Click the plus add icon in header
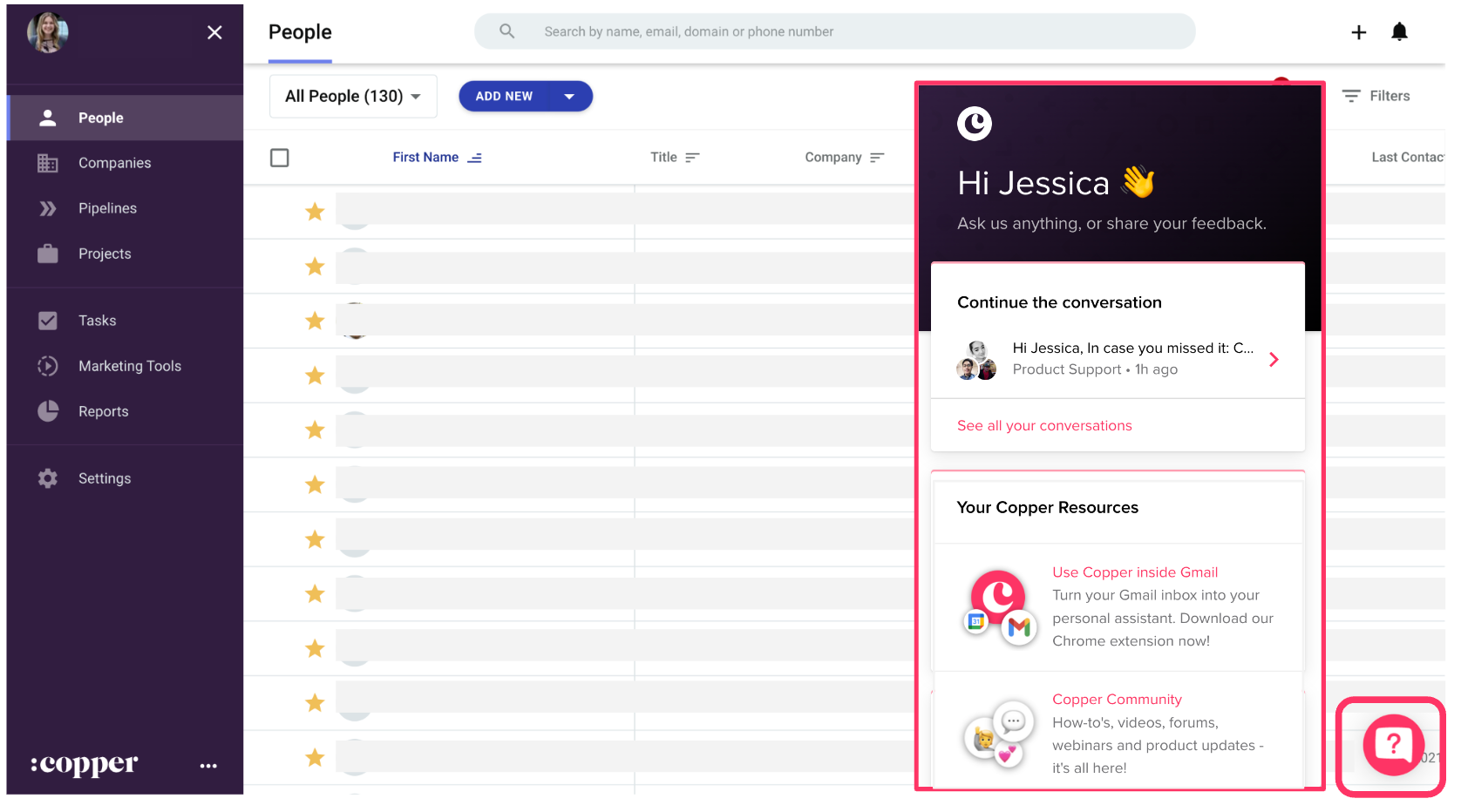The width and height of the screenshot is (1461, 812). [x=1358, y=32]
